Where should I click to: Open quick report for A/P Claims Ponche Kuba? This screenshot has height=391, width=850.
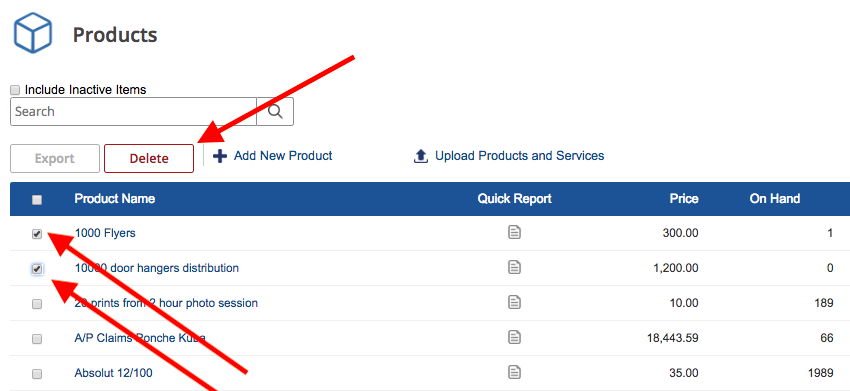tap(514, 337)
